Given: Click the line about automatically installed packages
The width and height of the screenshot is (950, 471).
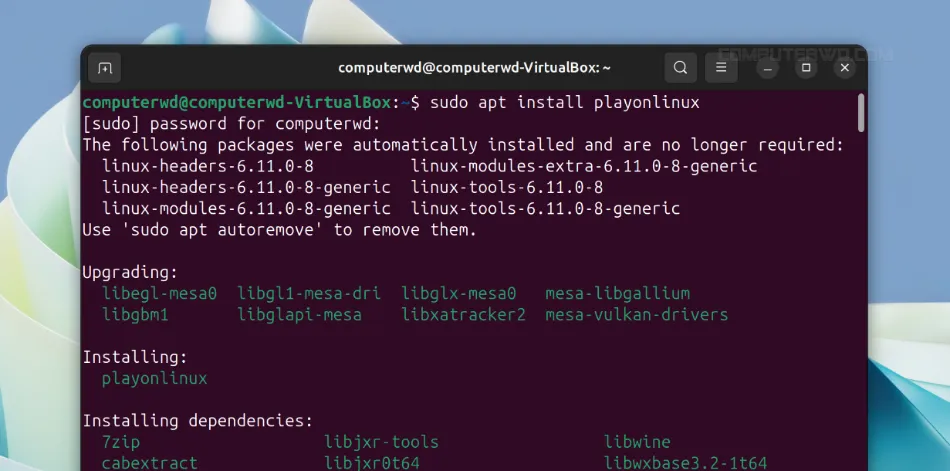Looking at the screenshot, I should click(463, 145).
